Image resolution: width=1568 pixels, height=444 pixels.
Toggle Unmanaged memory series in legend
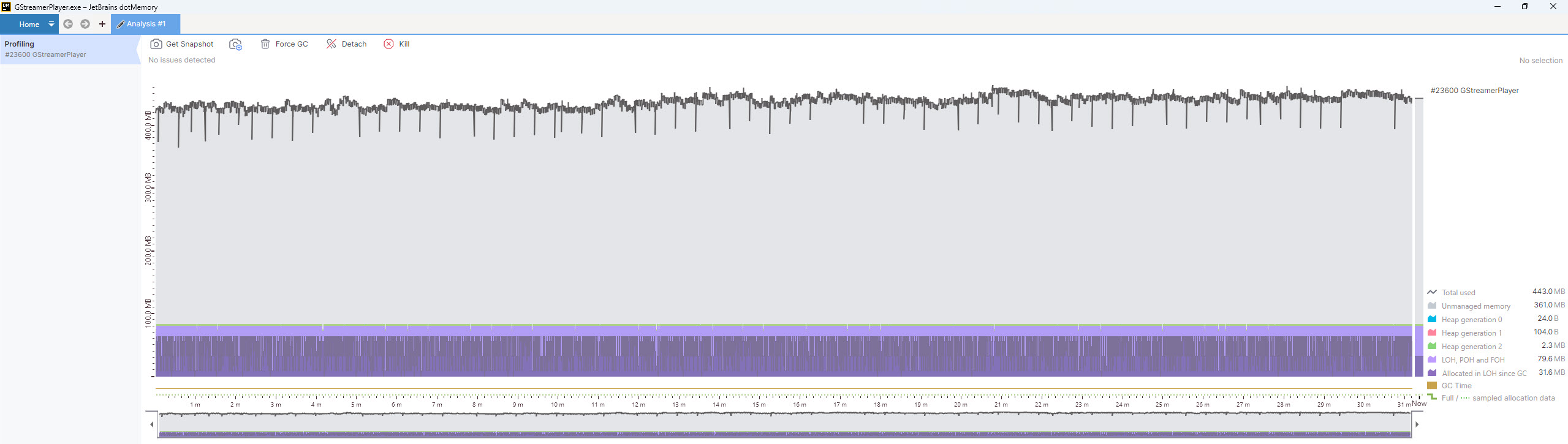click(1475, 306)
